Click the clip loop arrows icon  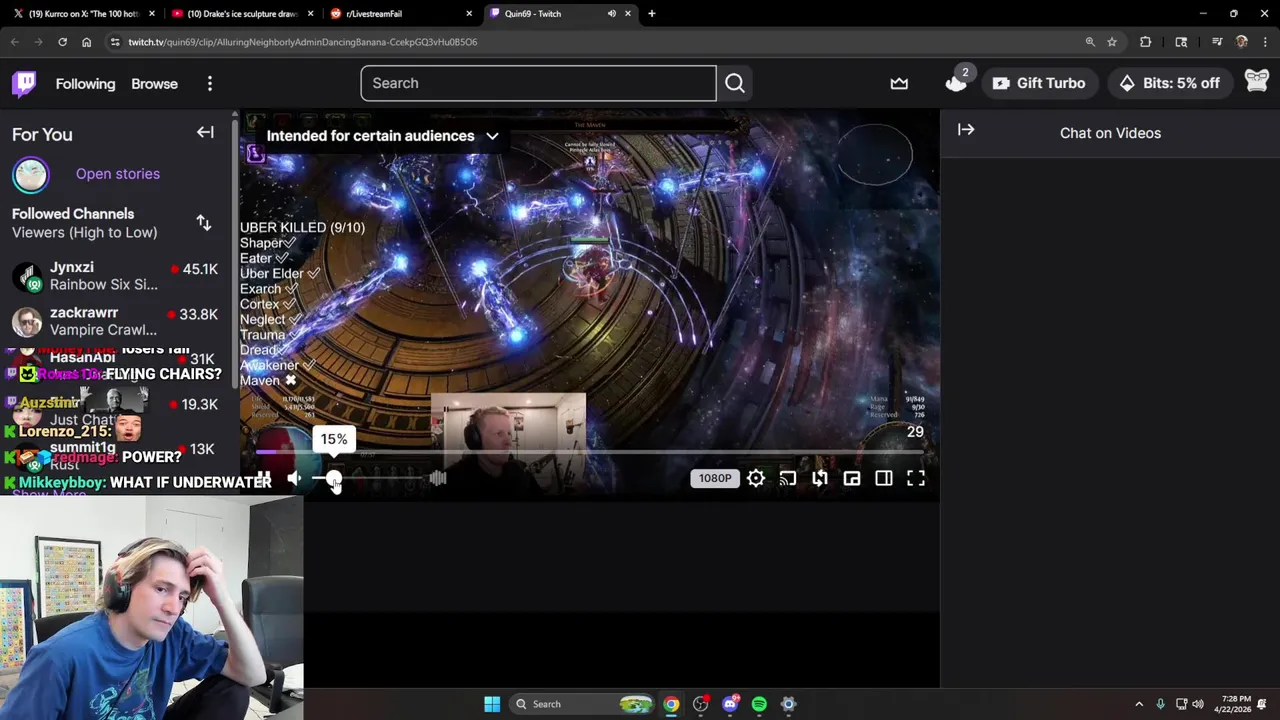pos(820,478)
